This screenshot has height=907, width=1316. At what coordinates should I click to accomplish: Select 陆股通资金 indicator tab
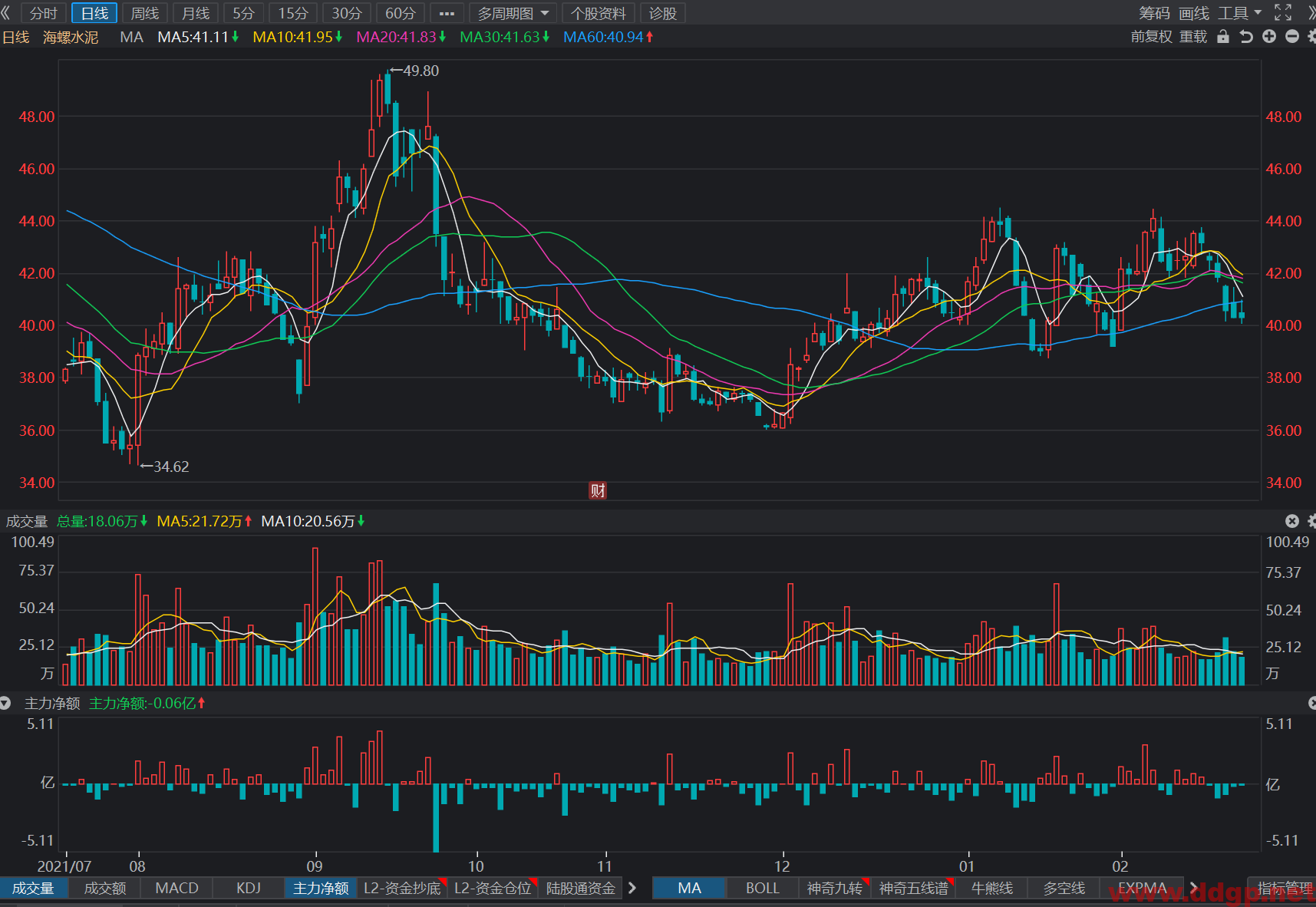pyautogui.click(x=581, y=888)
